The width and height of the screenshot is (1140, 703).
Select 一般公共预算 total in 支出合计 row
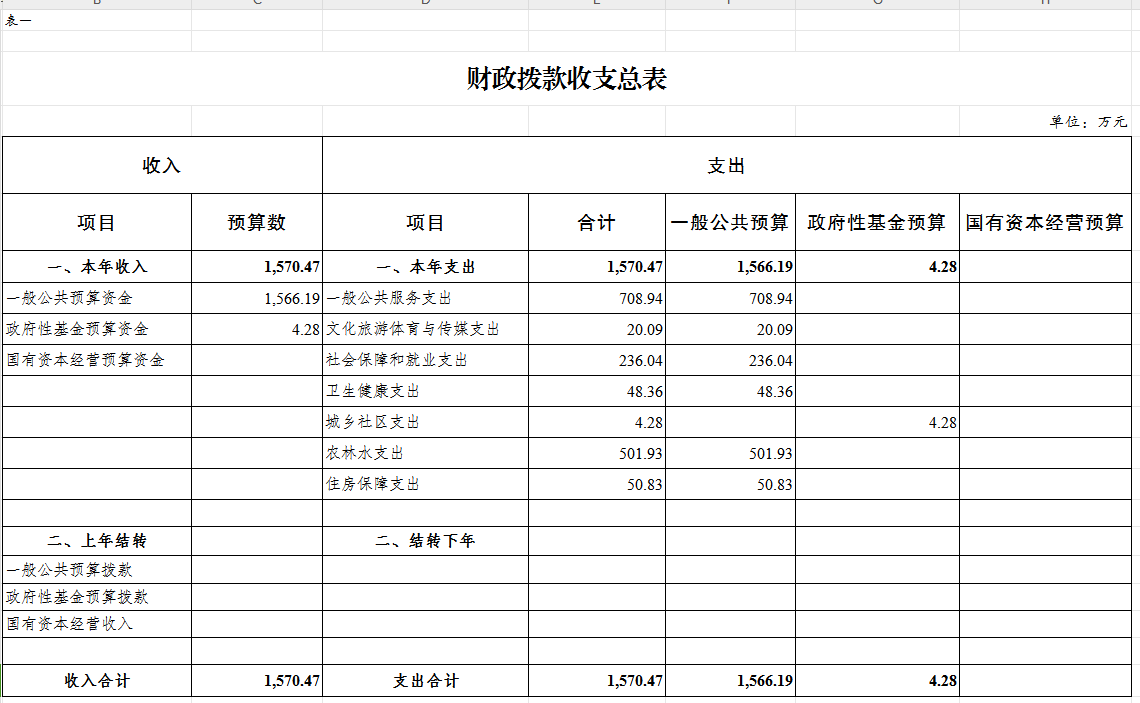coord(731,680)
